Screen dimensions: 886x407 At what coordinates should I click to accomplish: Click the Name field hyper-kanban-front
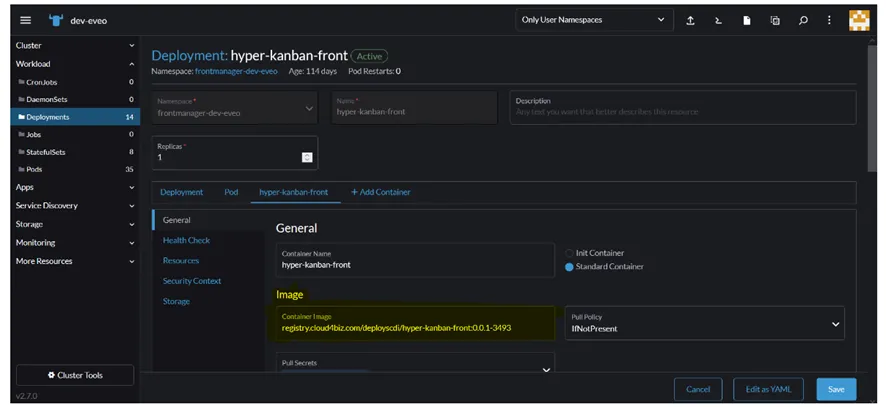click(x=414, y=107)
